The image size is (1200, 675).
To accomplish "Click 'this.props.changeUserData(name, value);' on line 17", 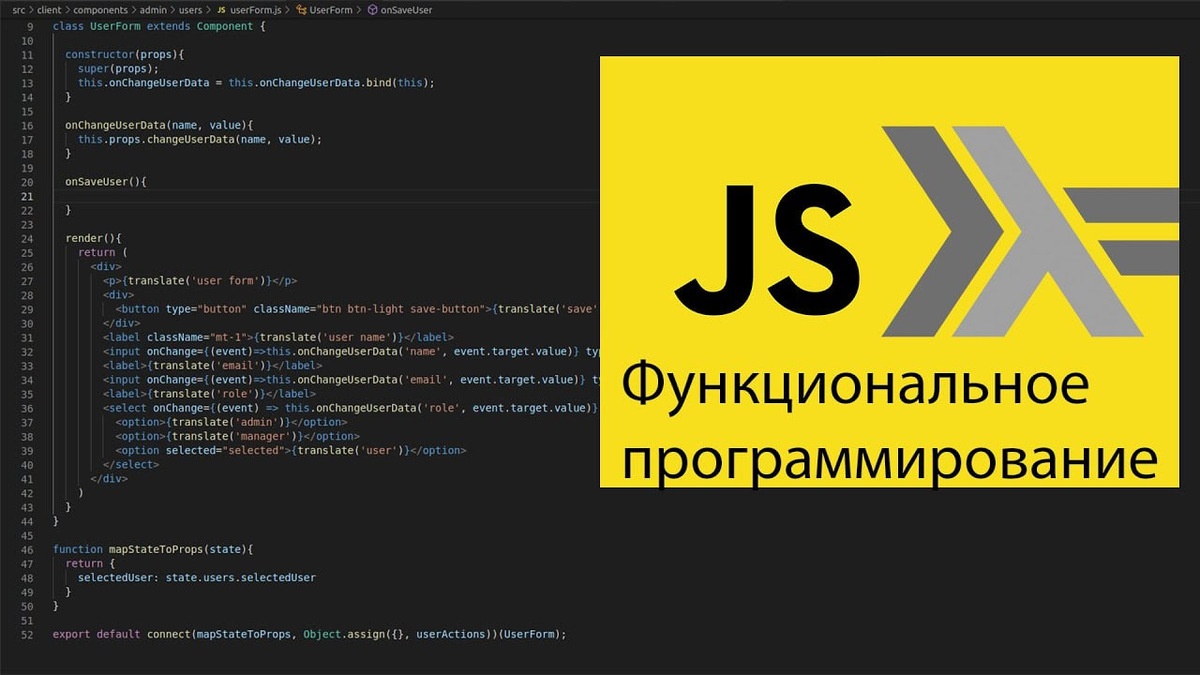I will 200,139.
